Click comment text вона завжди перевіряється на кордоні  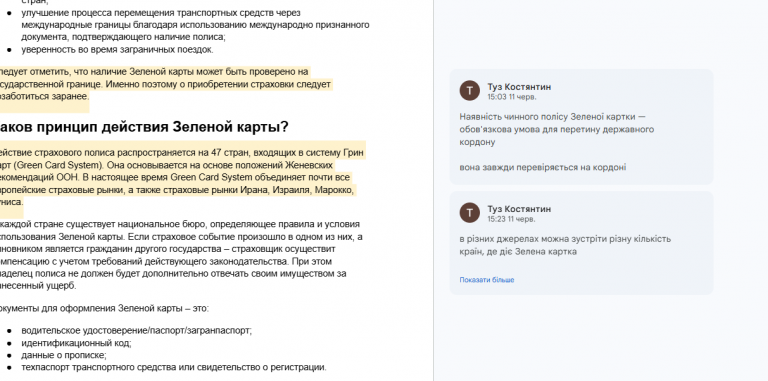(x=543, y=167)
